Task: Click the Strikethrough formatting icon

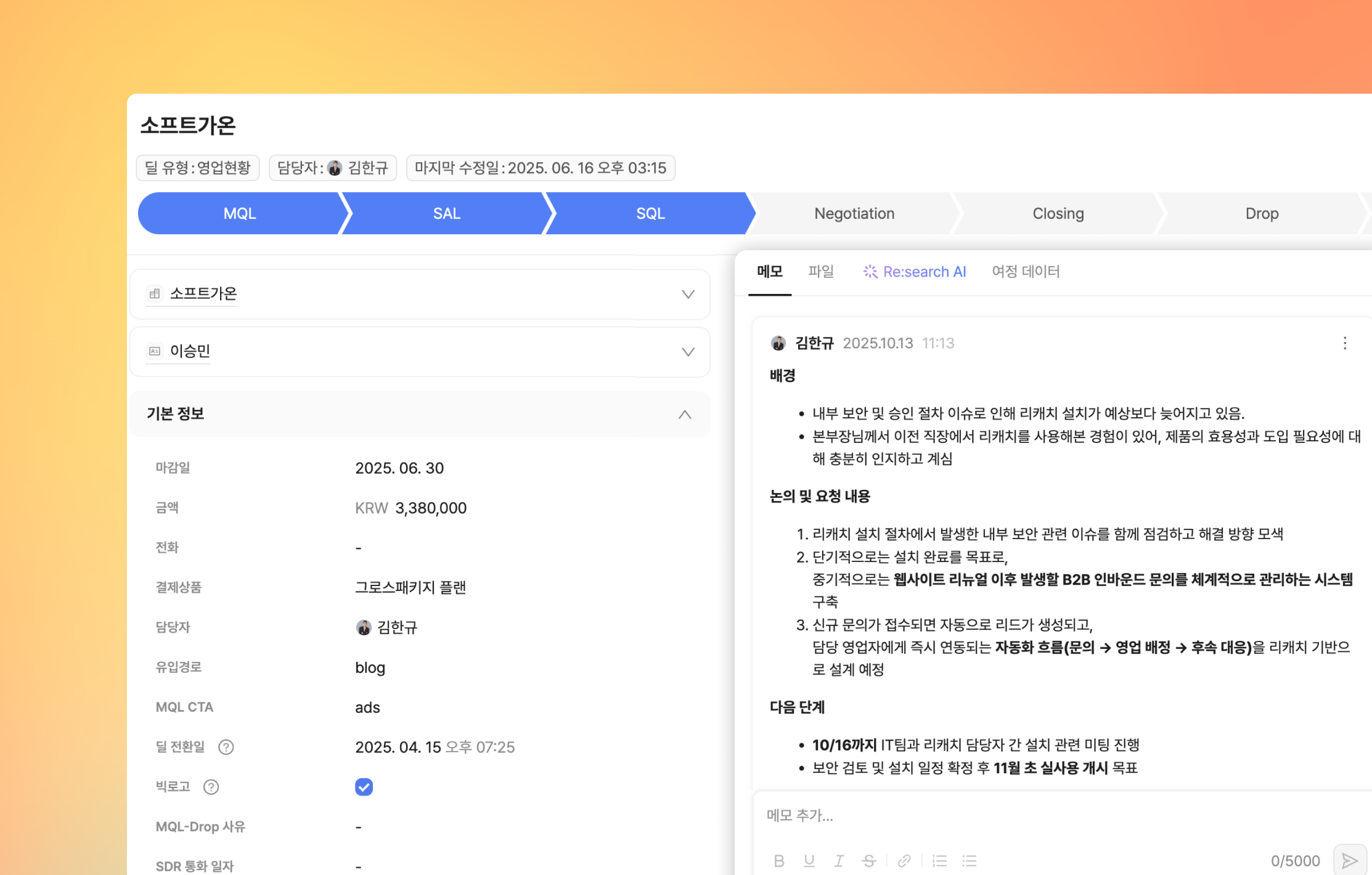Action: click(x=869, y=861)
